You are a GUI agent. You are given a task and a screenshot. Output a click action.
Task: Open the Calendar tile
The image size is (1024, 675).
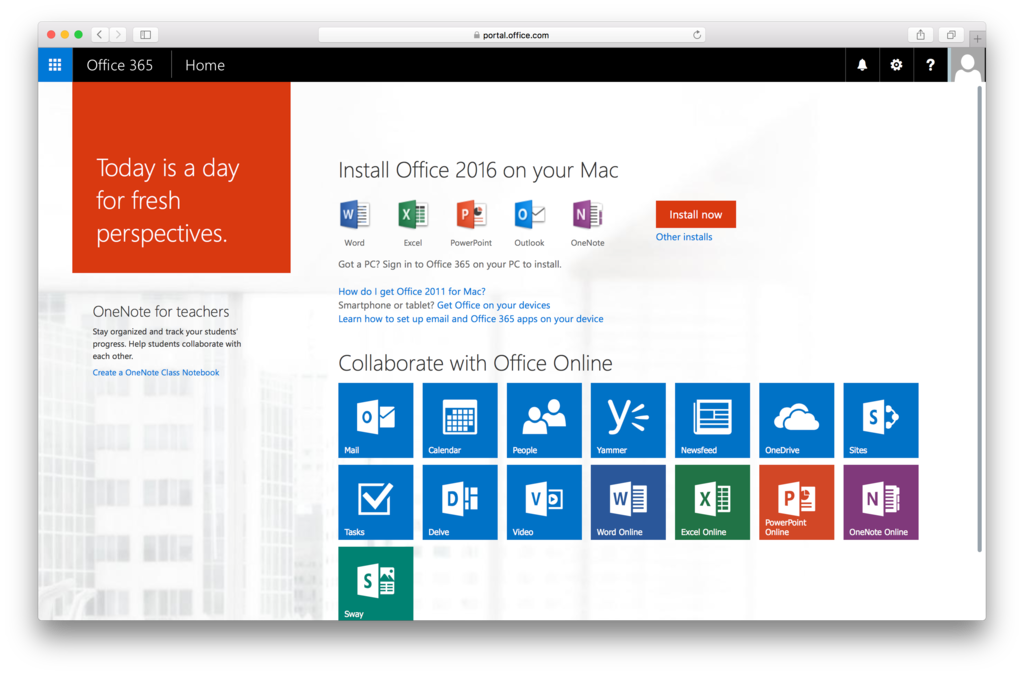point(460,420)
